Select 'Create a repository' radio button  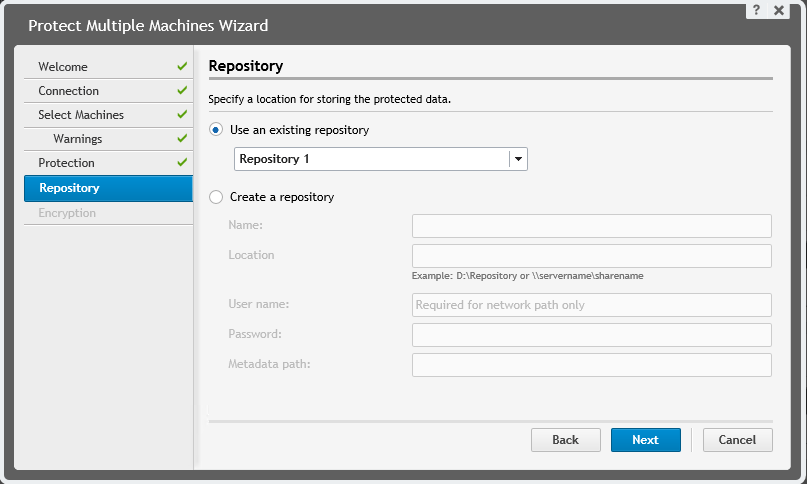point(216,197)
